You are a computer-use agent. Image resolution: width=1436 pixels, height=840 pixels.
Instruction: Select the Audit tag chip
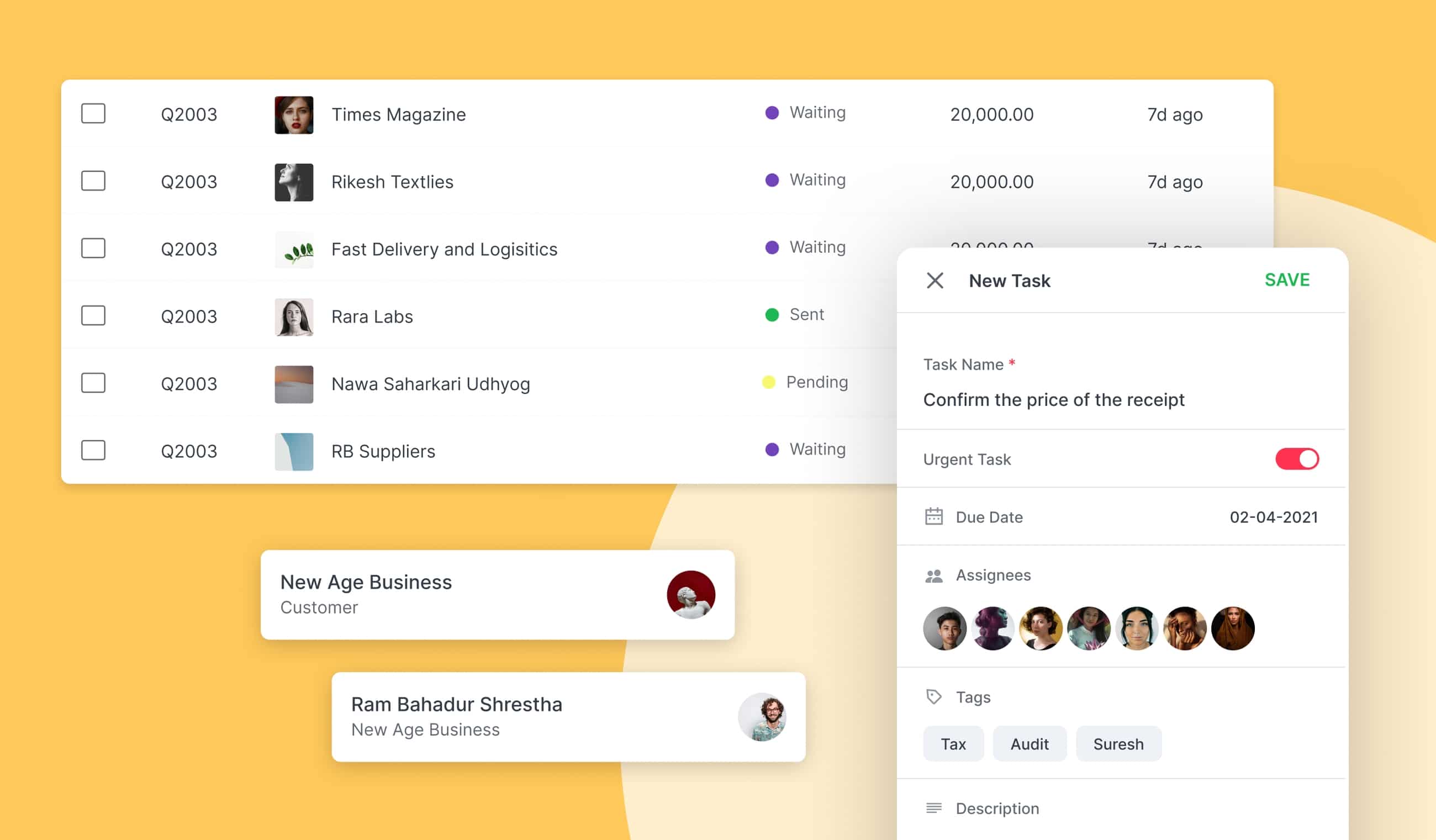(x=1029, y=744)
